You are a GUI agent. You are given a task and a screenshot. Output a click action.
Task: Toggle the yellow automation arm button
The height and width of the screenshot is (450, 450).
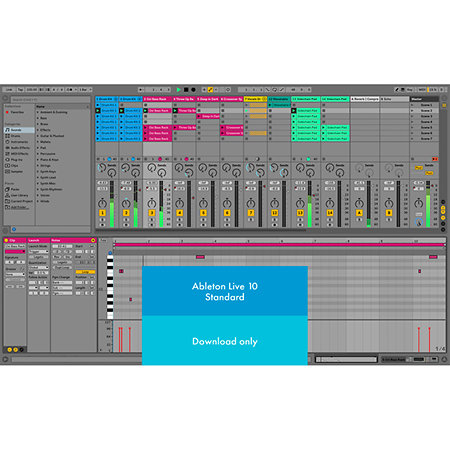point(210,90)
